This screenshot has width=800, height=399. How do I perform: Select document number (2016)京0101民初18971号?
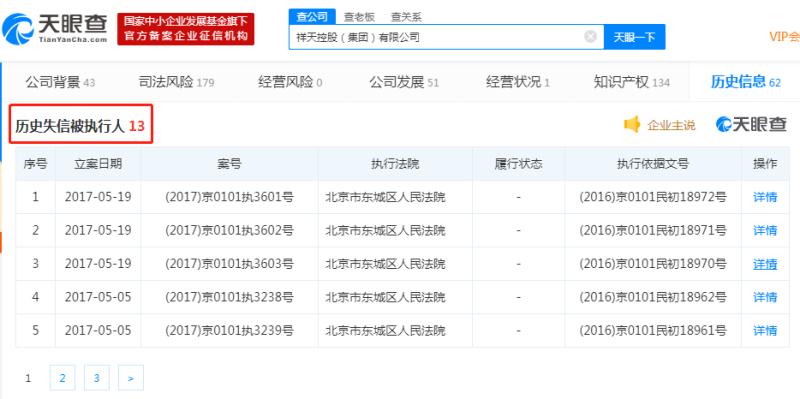[x=653, y=231]
